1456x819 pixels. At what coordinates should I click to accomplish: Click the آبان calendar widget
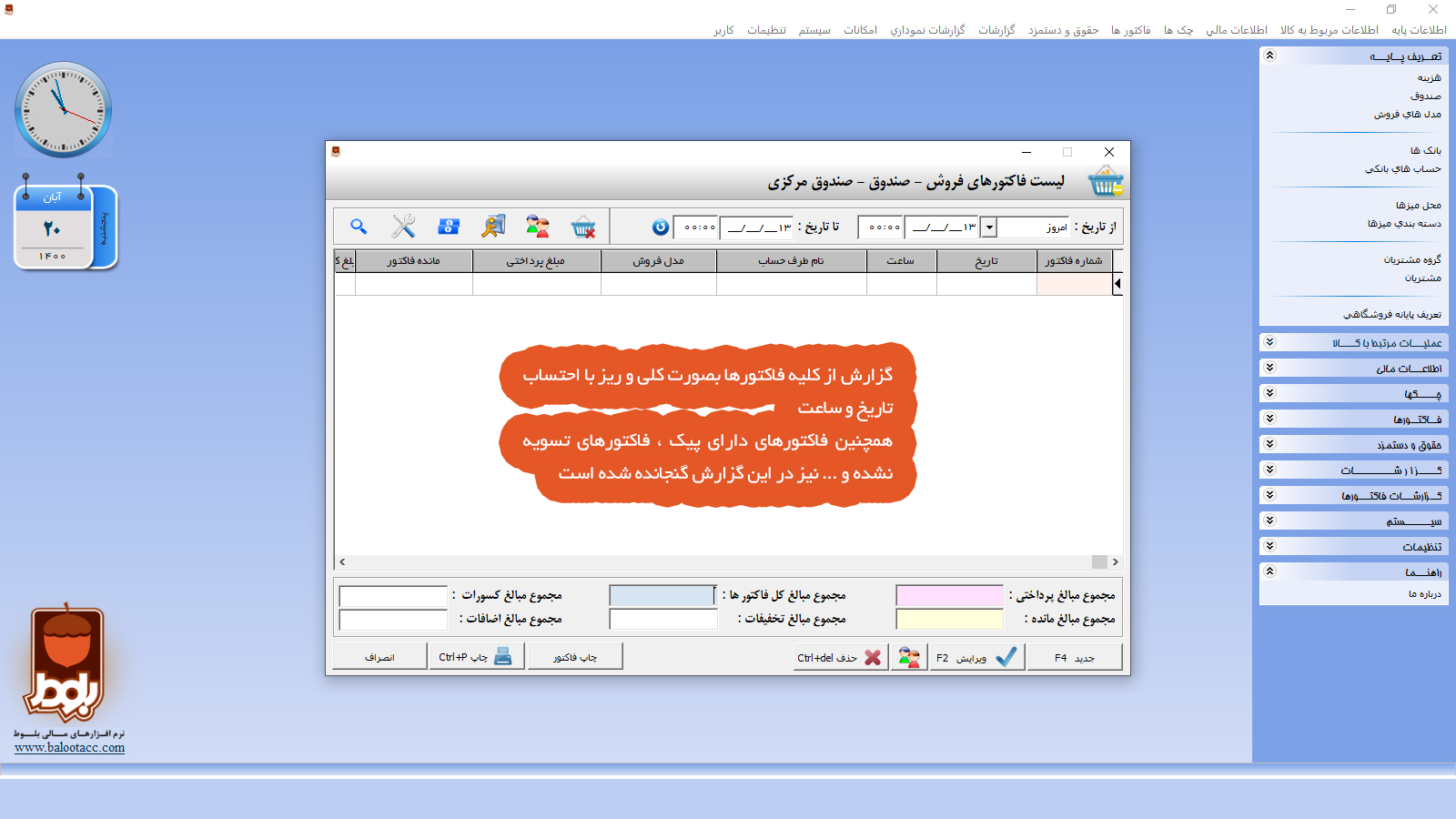(x=66, y=227)
